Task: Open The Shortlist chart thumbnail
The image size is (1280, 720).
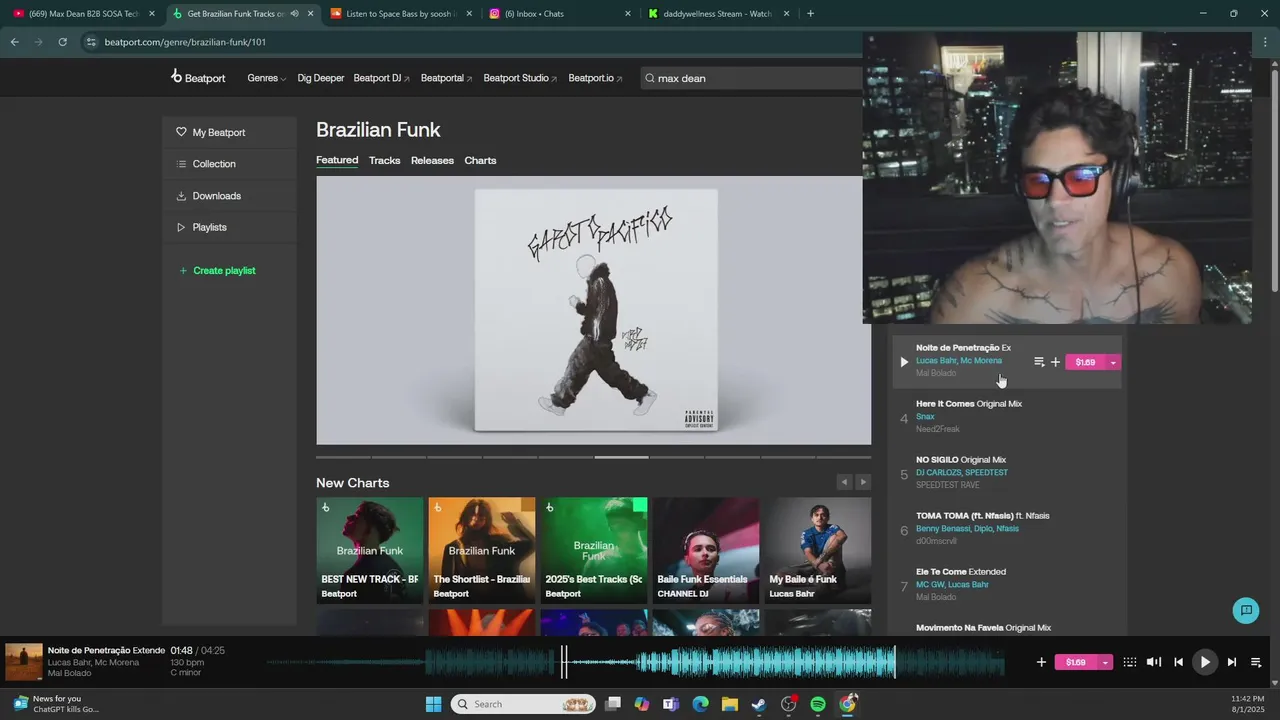Action: (x=482, y=551)
